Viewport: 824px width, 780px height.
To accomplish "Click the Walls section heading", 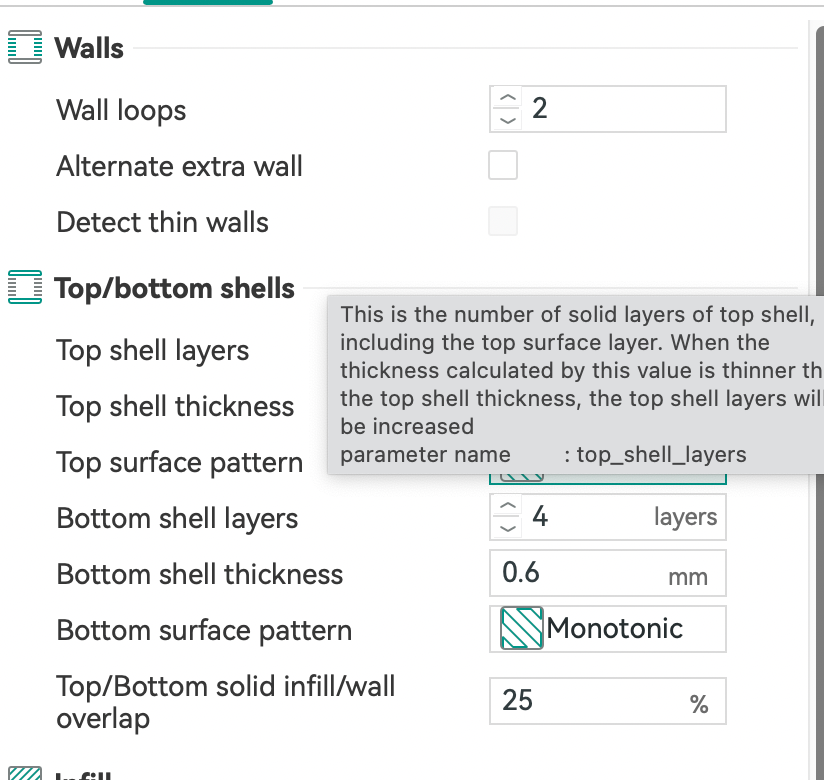I will coord(89,48).
